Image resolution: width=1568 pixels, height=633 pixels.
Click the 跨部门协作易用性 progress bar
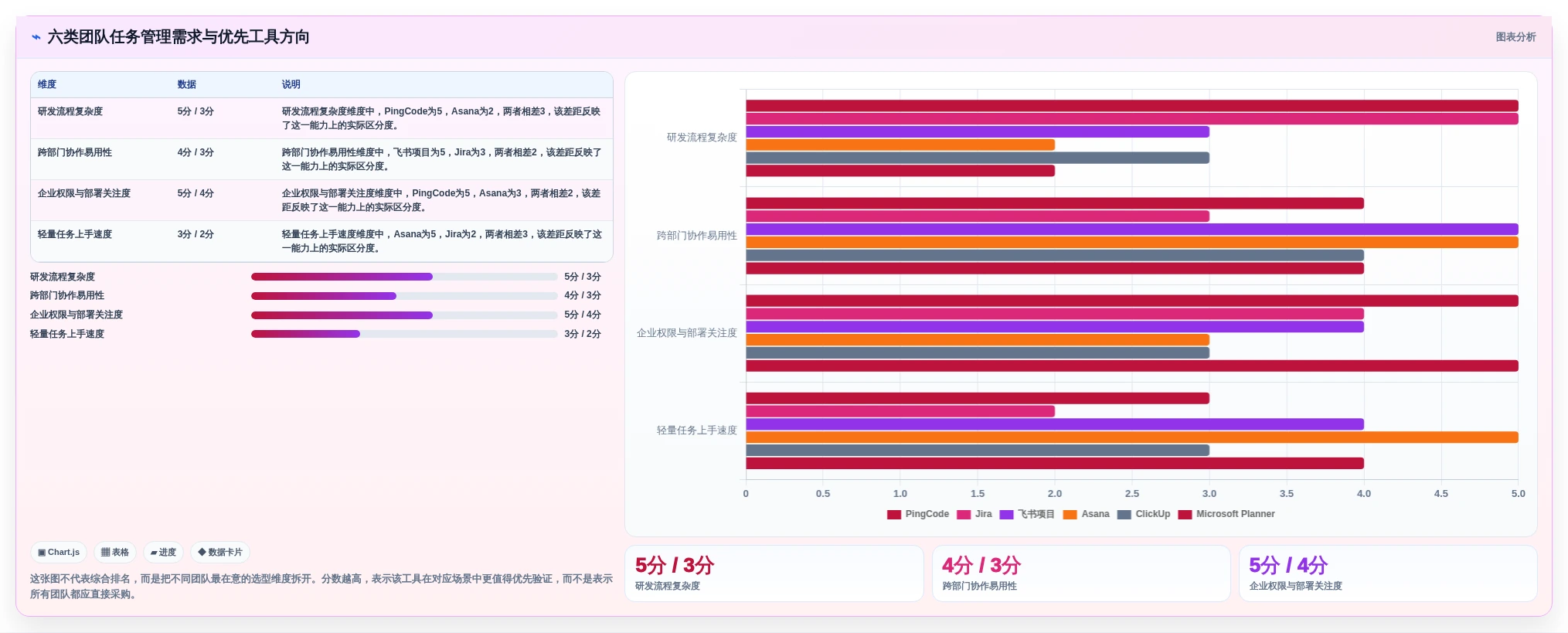click(404, 296)
